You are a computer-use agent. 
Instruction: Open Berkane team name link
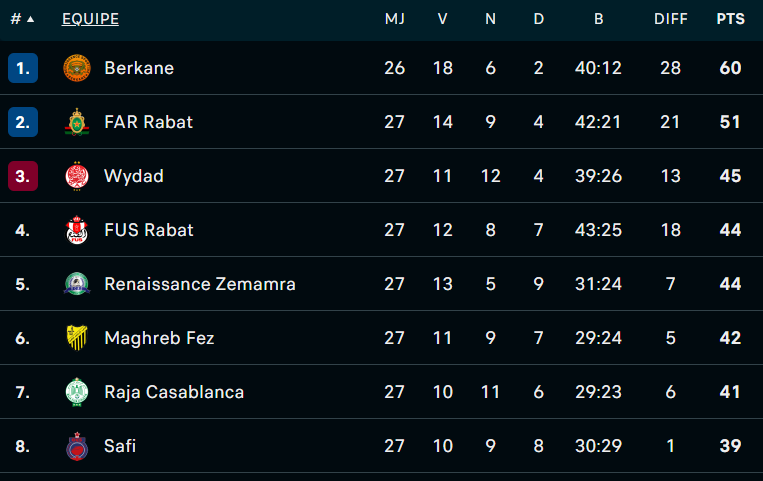[x=139, y=68]
